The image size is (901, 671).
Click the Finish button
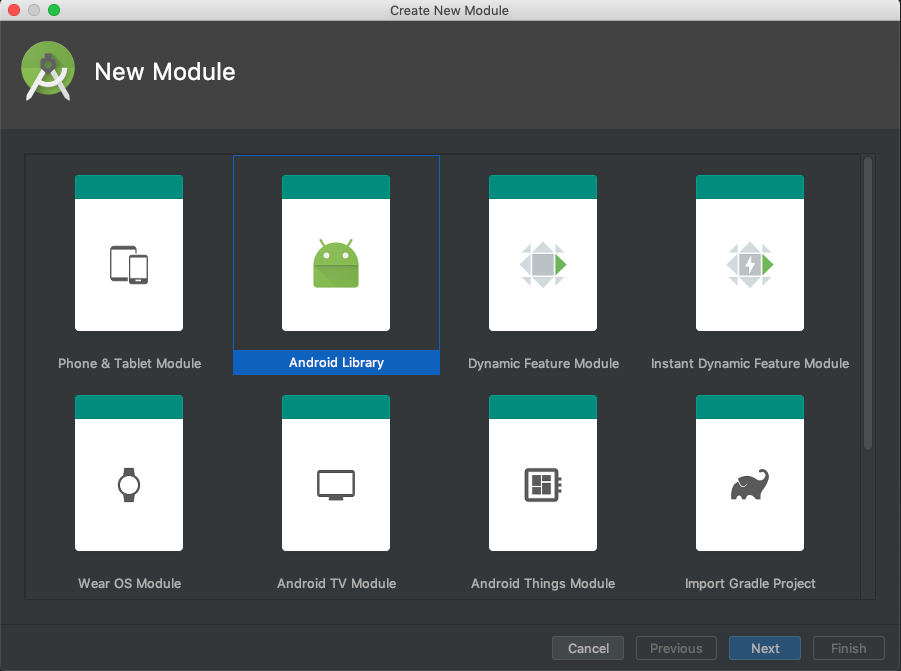coord(848,648)
